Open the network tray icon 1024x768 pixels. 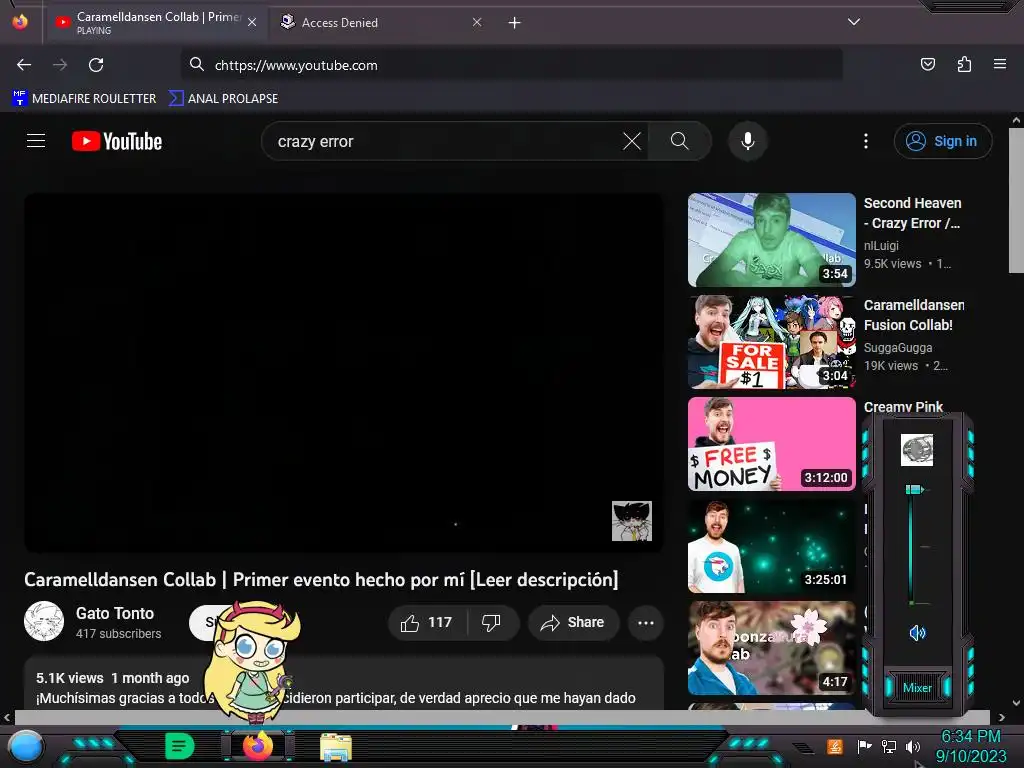[889, 746]
